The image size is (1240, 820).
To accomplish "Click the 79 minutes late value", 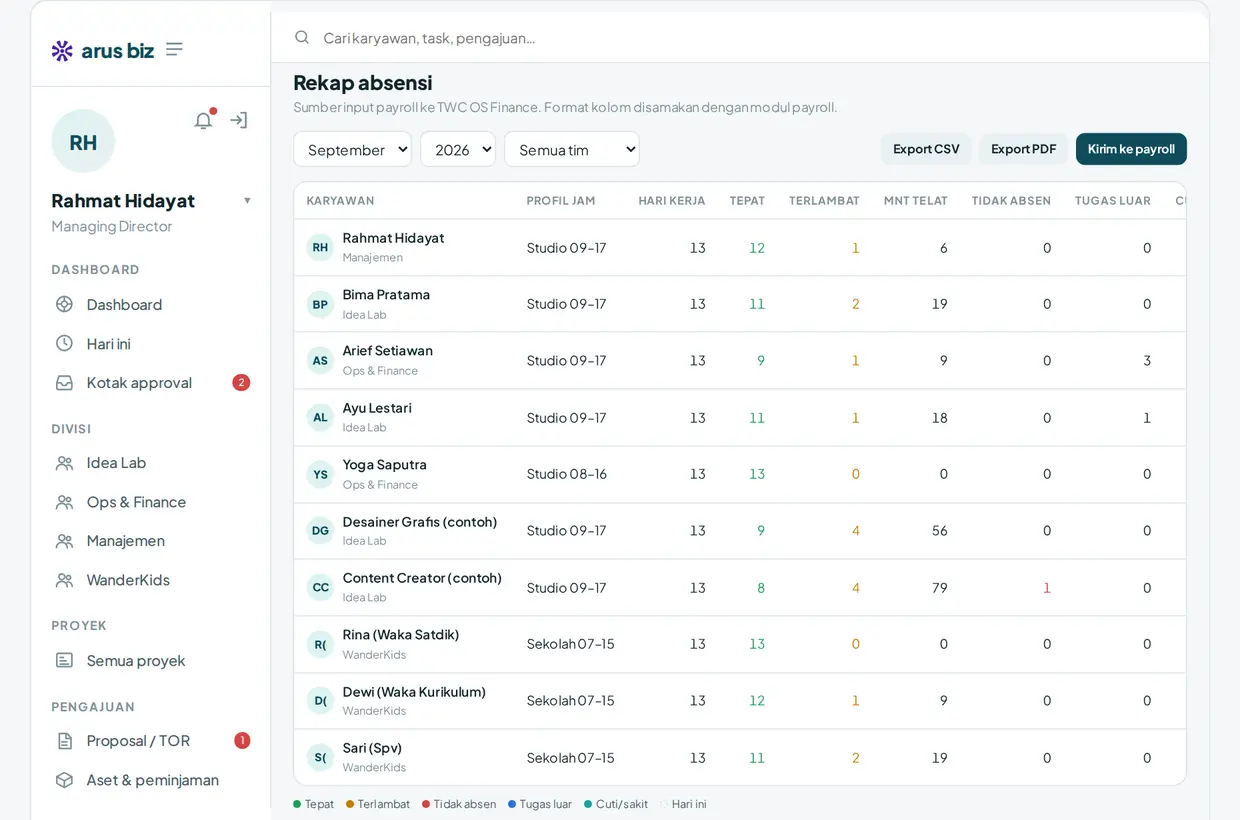I will coord(939,588).
